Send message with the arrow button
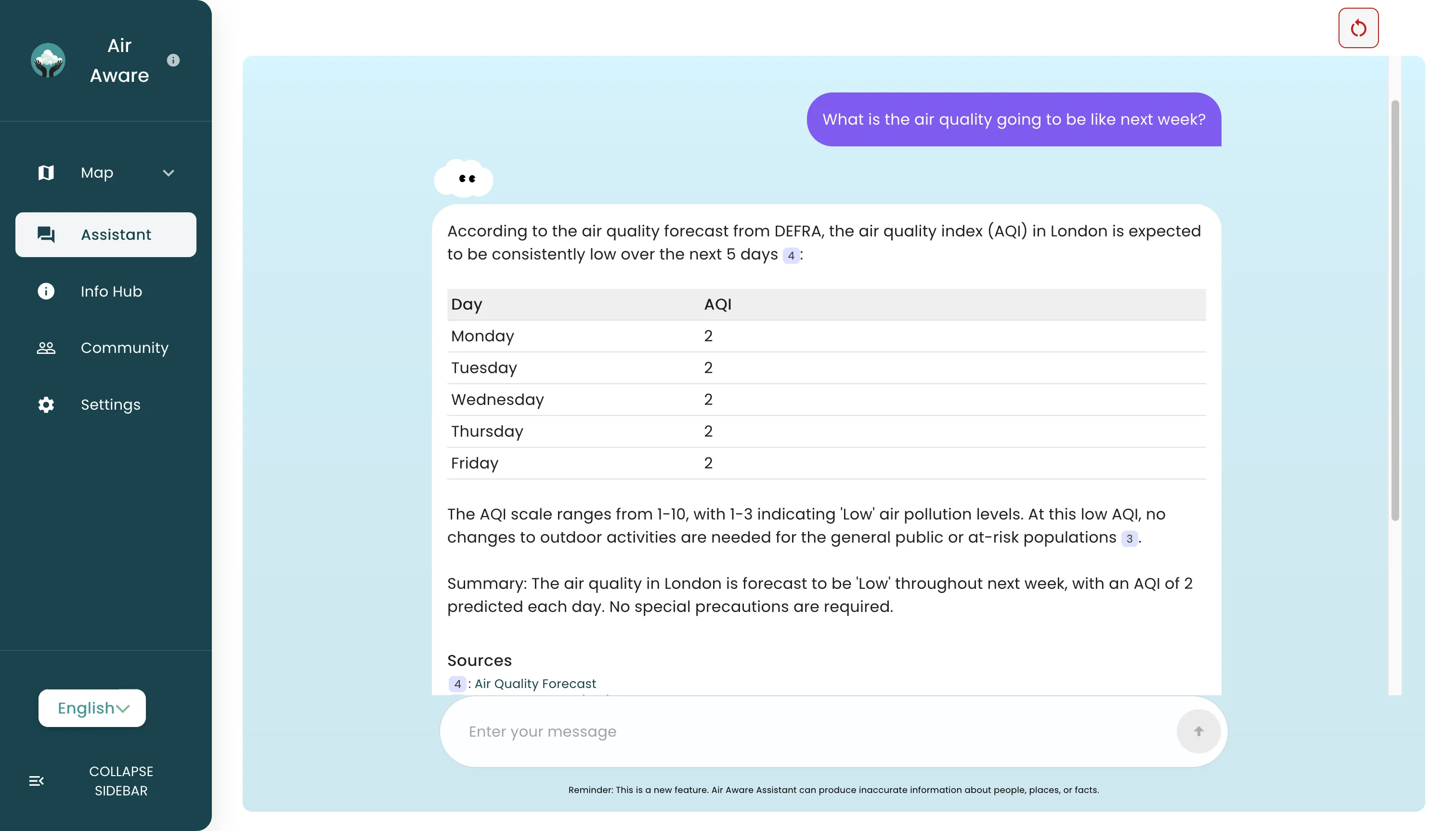The width and height of the screenshot is (1456, 831). [1198, 731]
